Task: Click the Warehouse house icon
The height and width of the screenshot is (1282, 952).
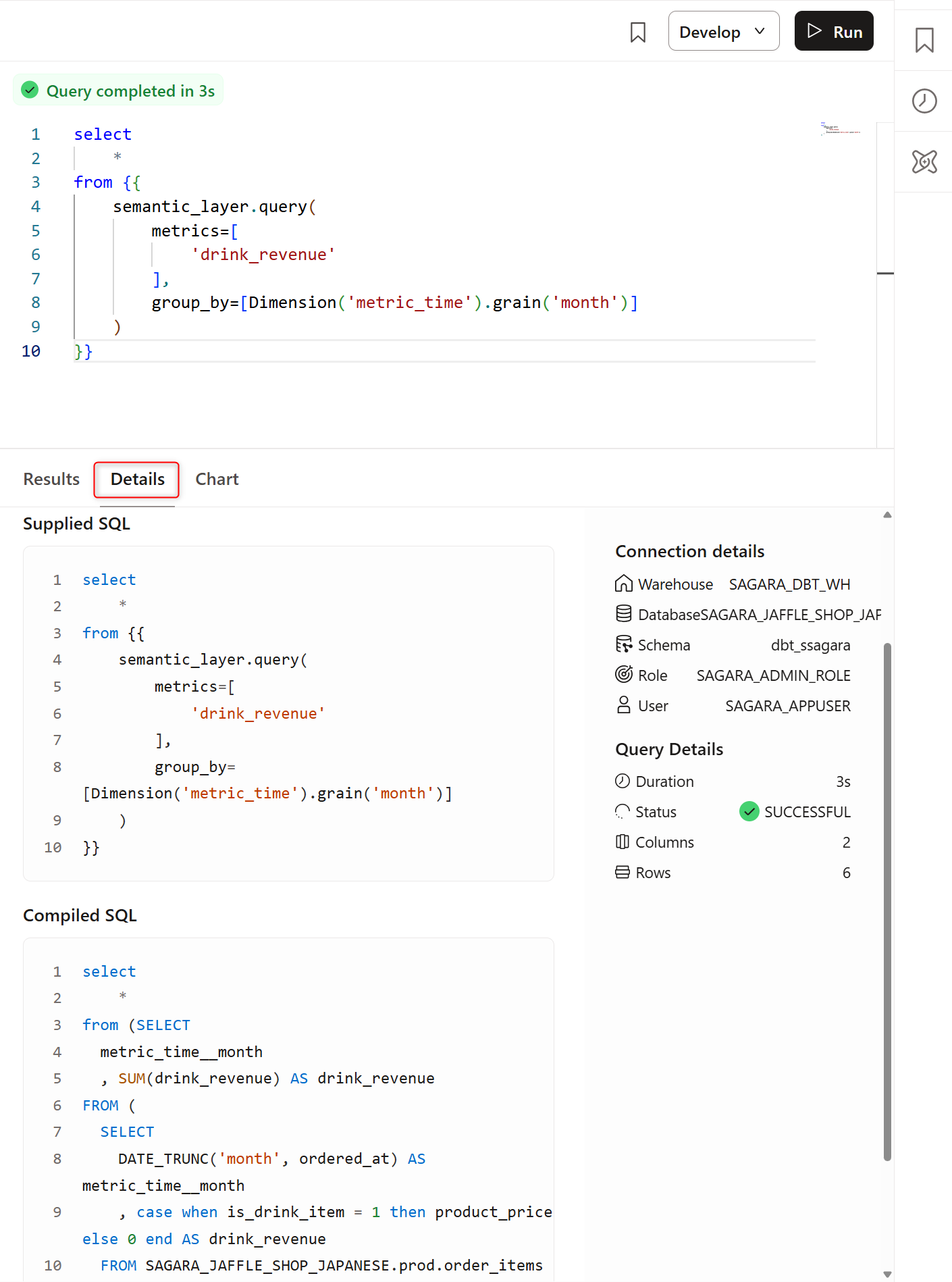Action: (623, 584)
